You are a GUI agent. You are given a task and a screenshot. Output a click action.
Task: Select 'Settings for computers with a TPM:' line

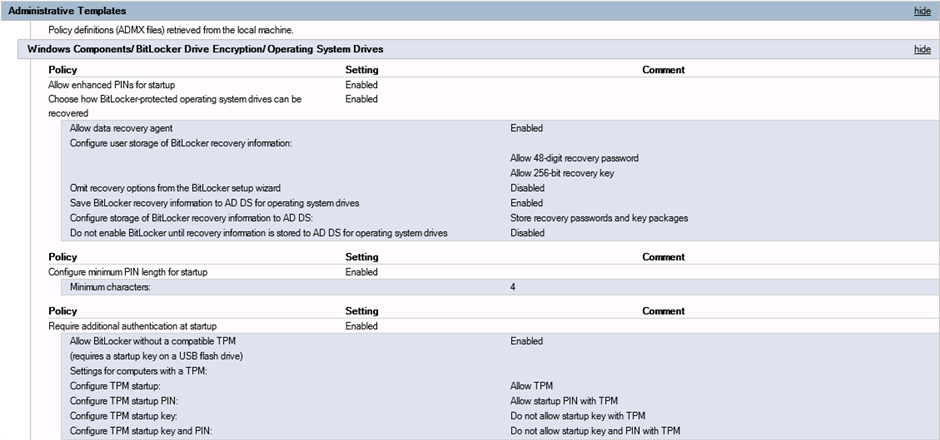[138, 371]
